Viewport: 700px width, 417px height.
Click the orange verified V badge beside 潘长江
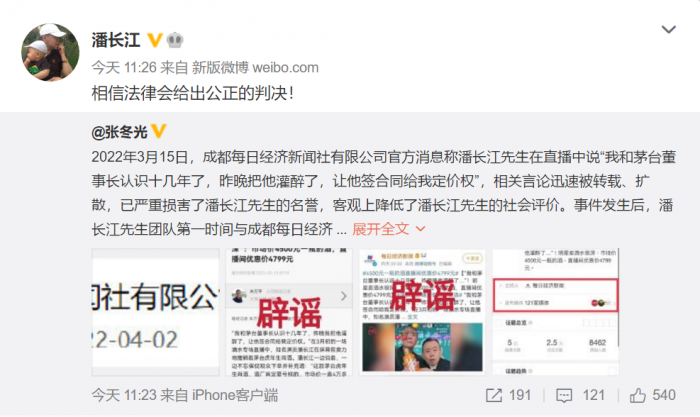(154, 40)
